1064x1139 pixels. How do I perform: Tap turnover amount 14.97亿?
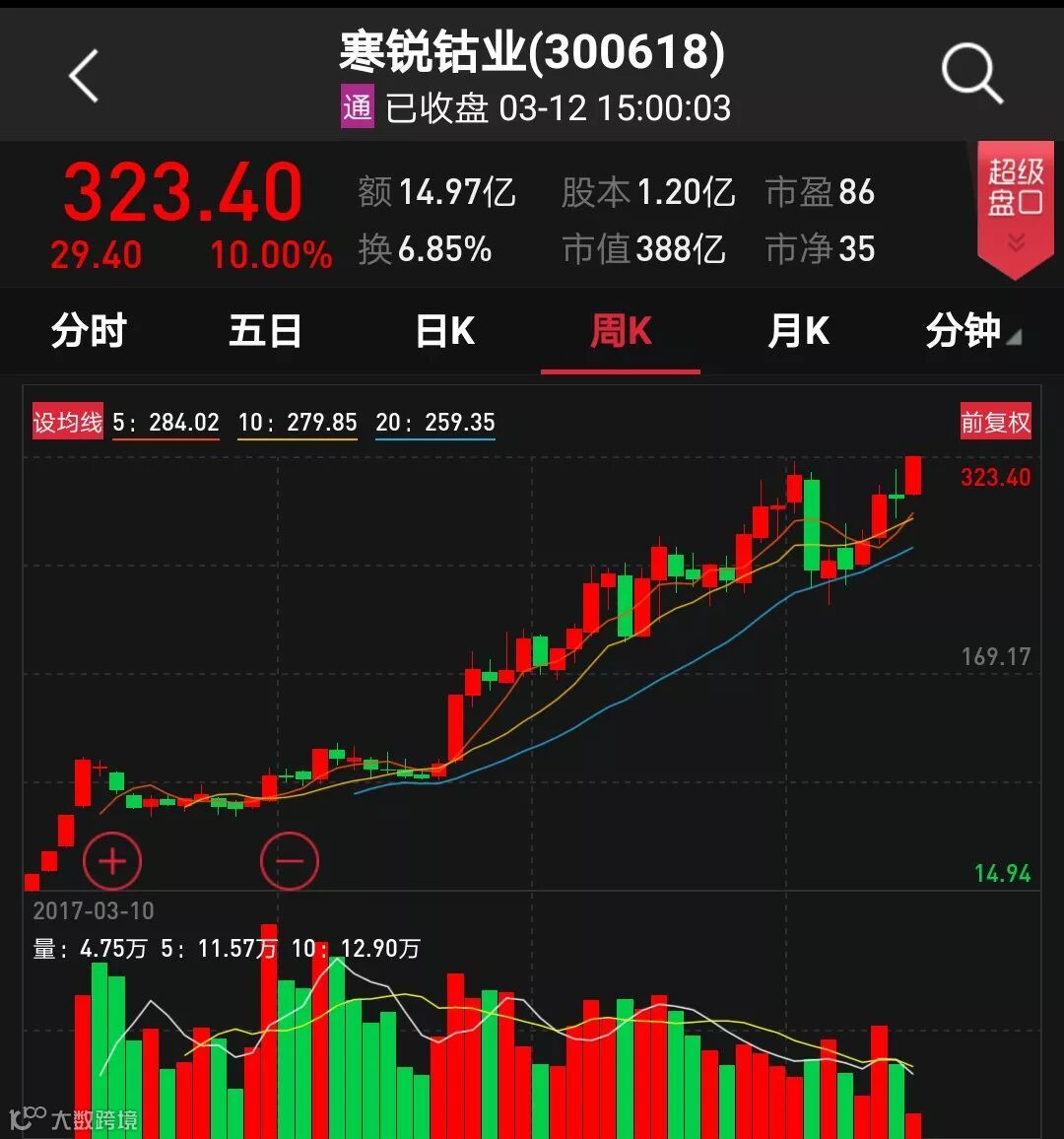tap(457, 192)
